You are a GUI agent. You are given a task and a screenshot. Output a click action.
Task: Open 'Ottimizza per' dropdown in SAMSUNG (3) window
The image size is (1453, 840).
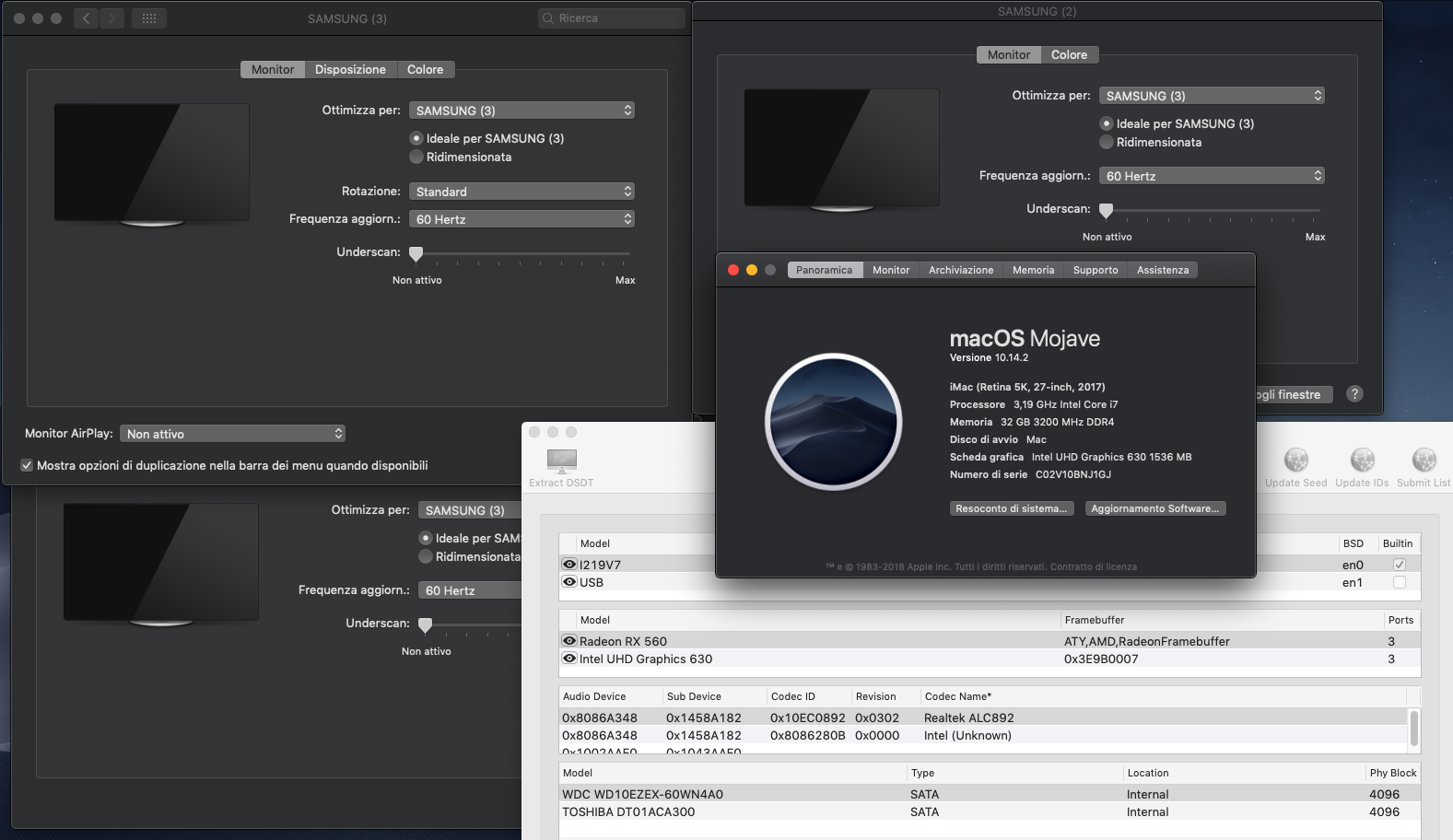point(521,111)
